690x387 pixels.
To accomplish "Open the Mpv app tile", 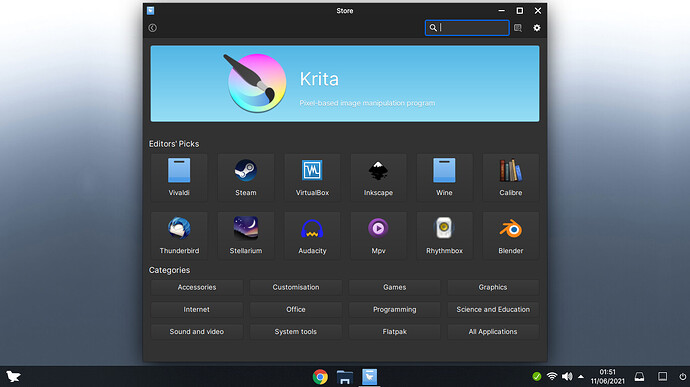I will coord(378,236).
